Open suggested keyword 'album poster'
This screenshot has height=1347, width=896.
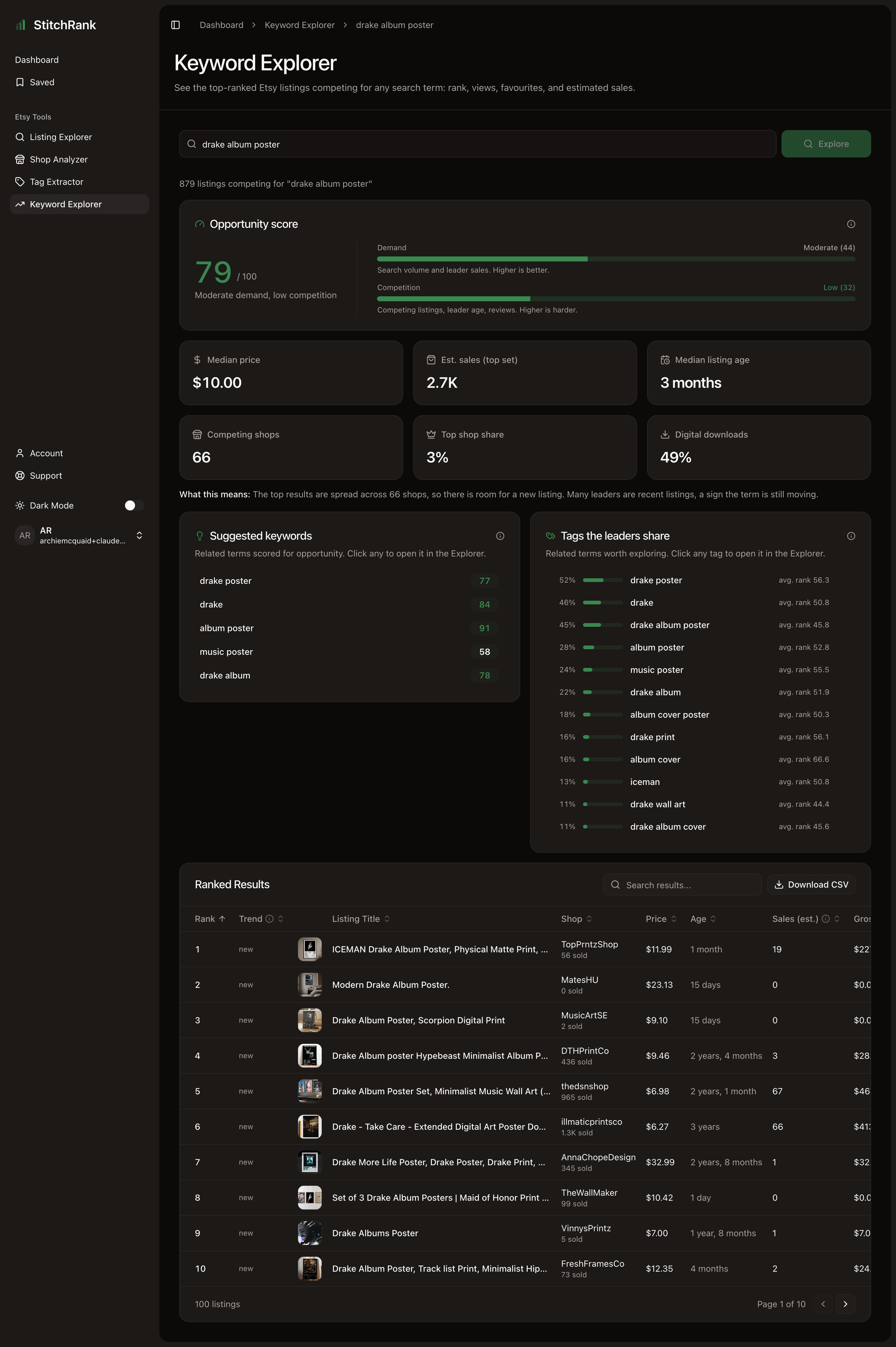349,628
